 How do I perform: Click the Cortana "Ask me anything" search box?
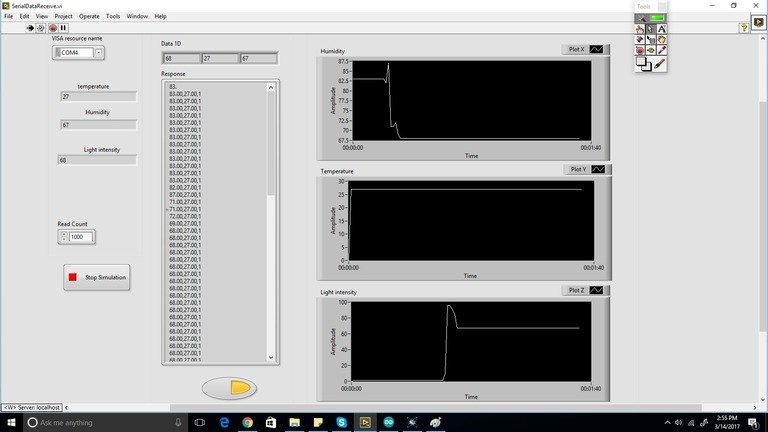[x=105, y=422]
